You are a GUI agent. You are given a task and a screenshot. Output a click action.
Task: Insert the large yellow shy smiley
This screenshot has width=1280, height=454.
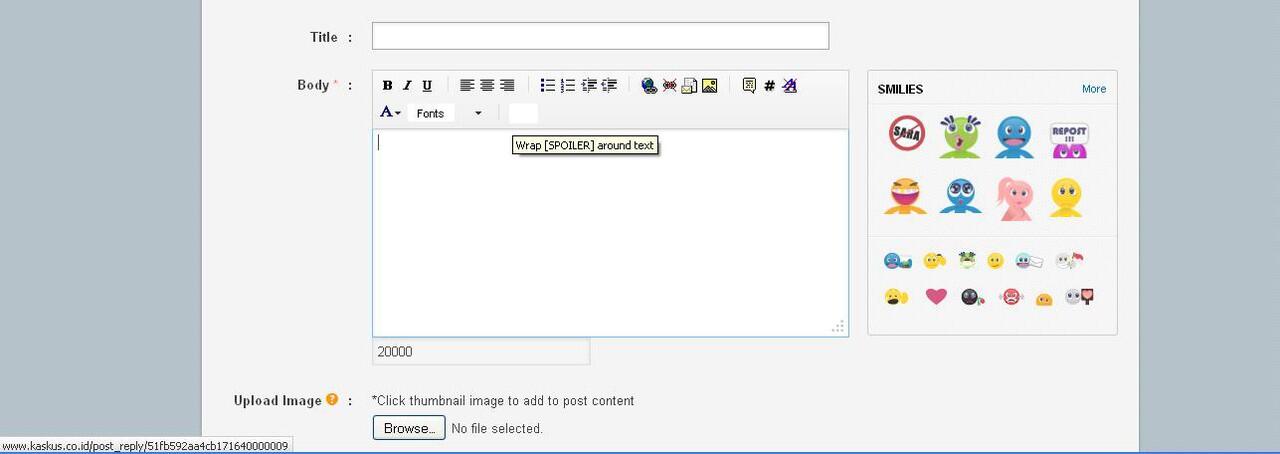(x=1066, y=197)
